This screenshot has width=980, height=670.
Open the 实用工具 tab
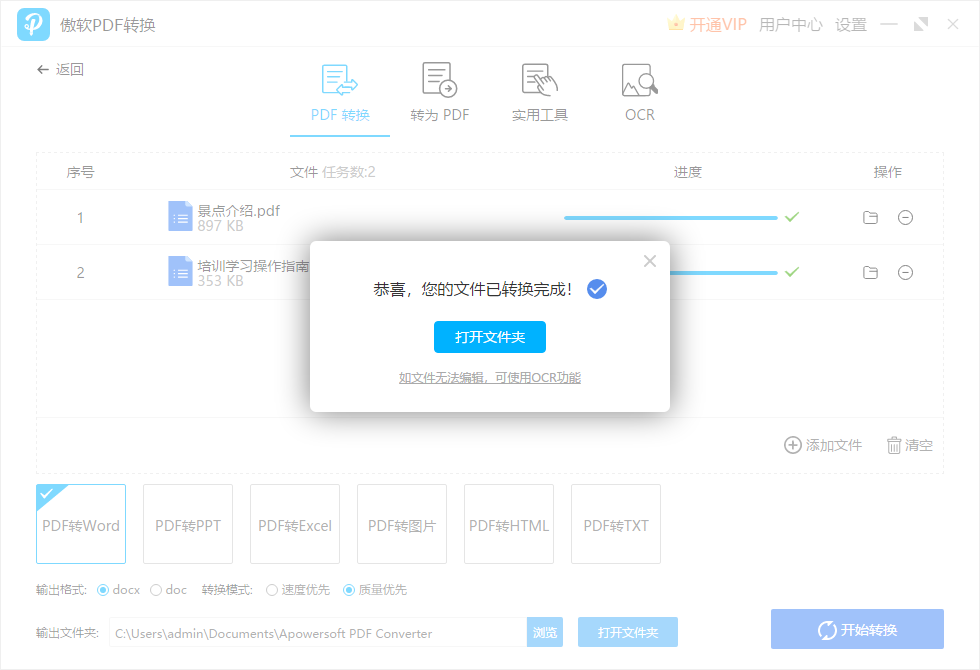tap(539, 92)
